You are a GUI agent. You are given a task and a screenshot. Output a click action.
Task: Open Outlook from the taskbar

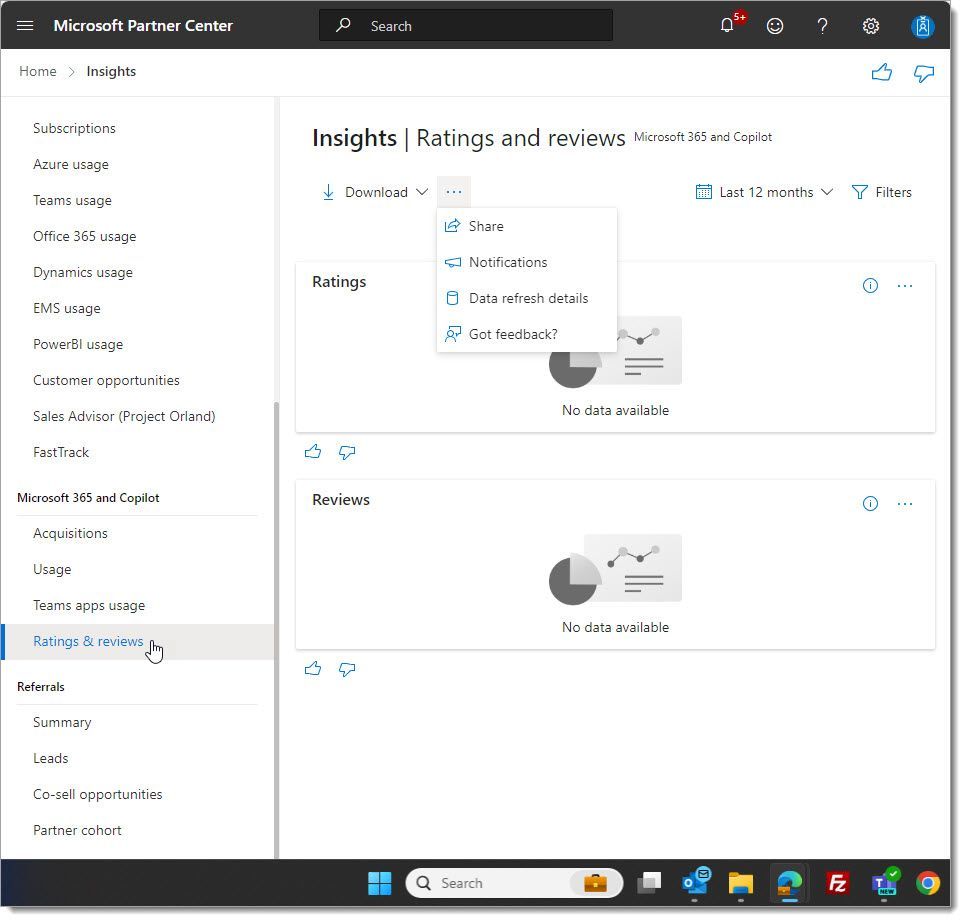[x=696, y=882]
